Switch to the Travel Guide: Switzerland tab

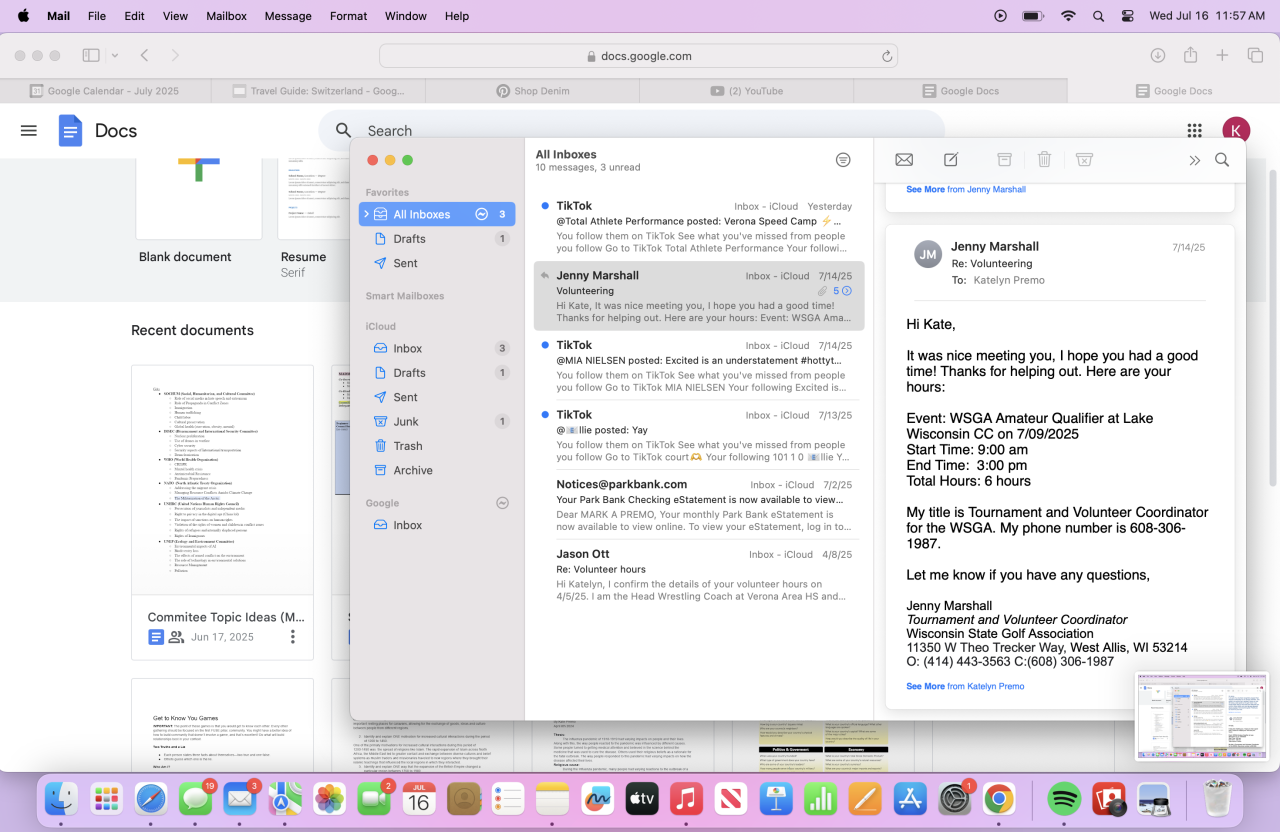pyautogui.click(x=319, y=91)
